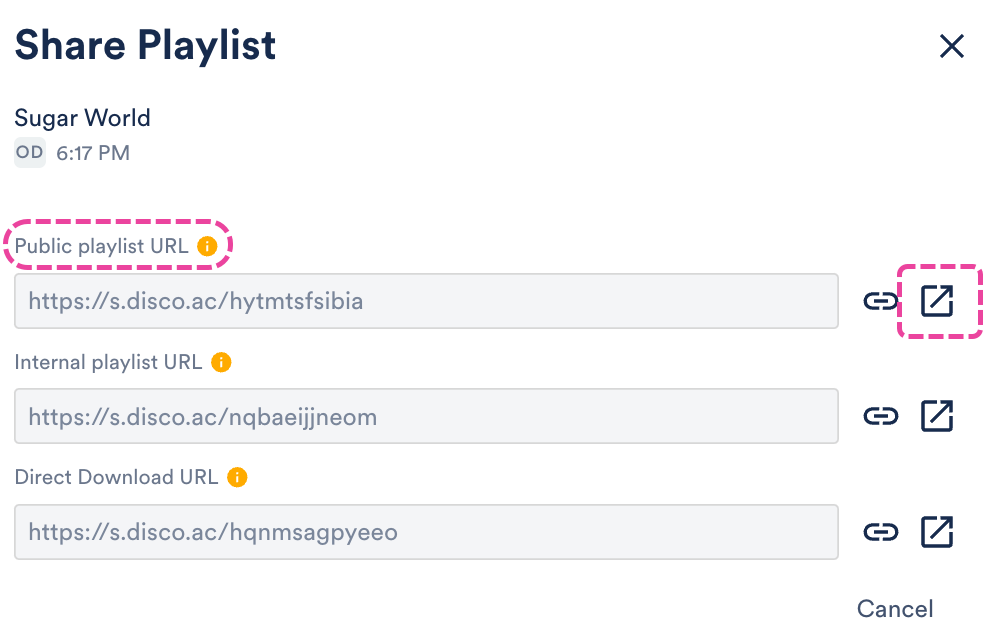Image resolution: width=994 pixels, height=634 pixels.
Task: Copy the Internal playlist URL link
Action: 880,416
